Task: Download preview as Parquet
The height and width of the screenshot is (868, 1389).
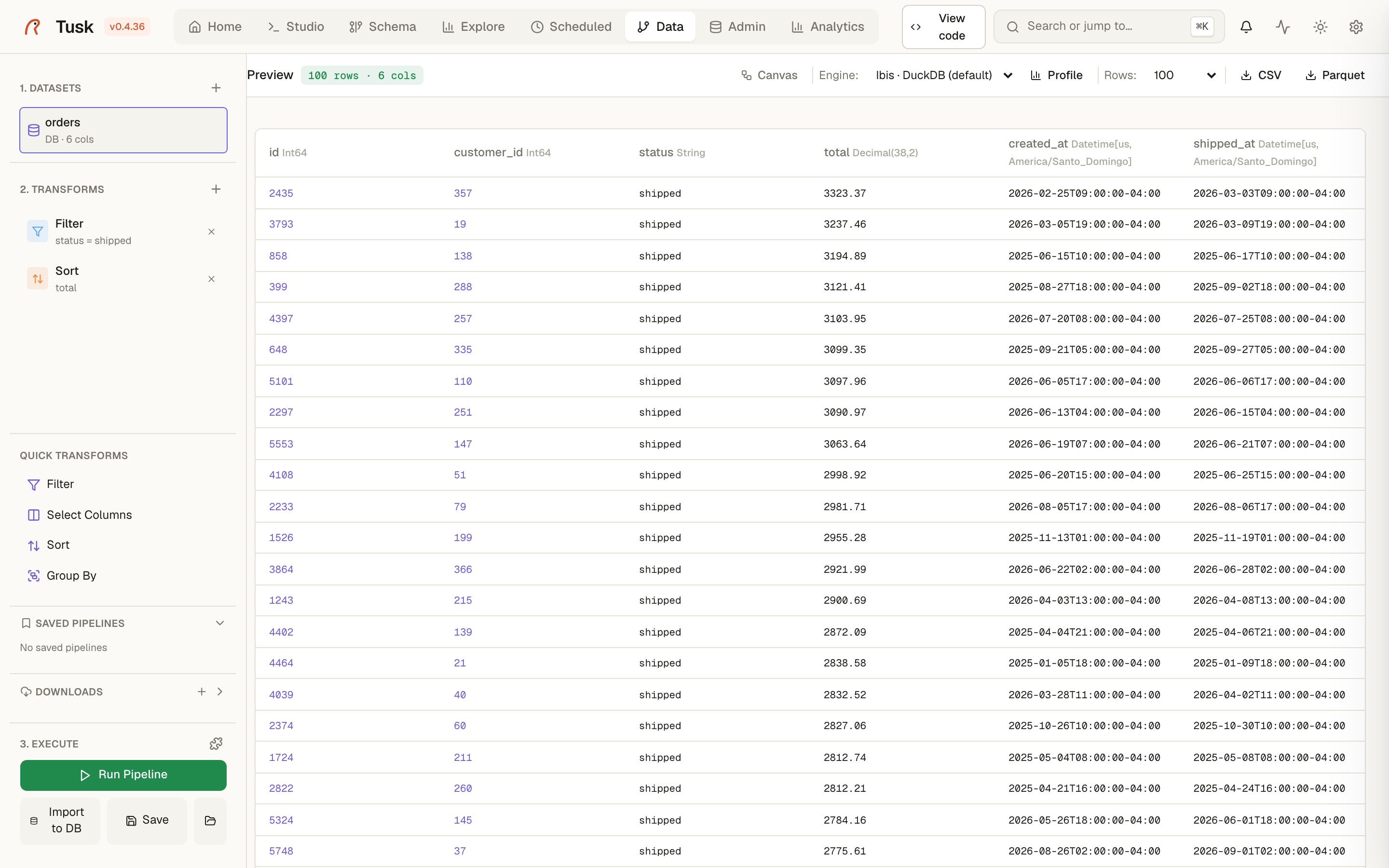Action: [x=1335, y=75]
